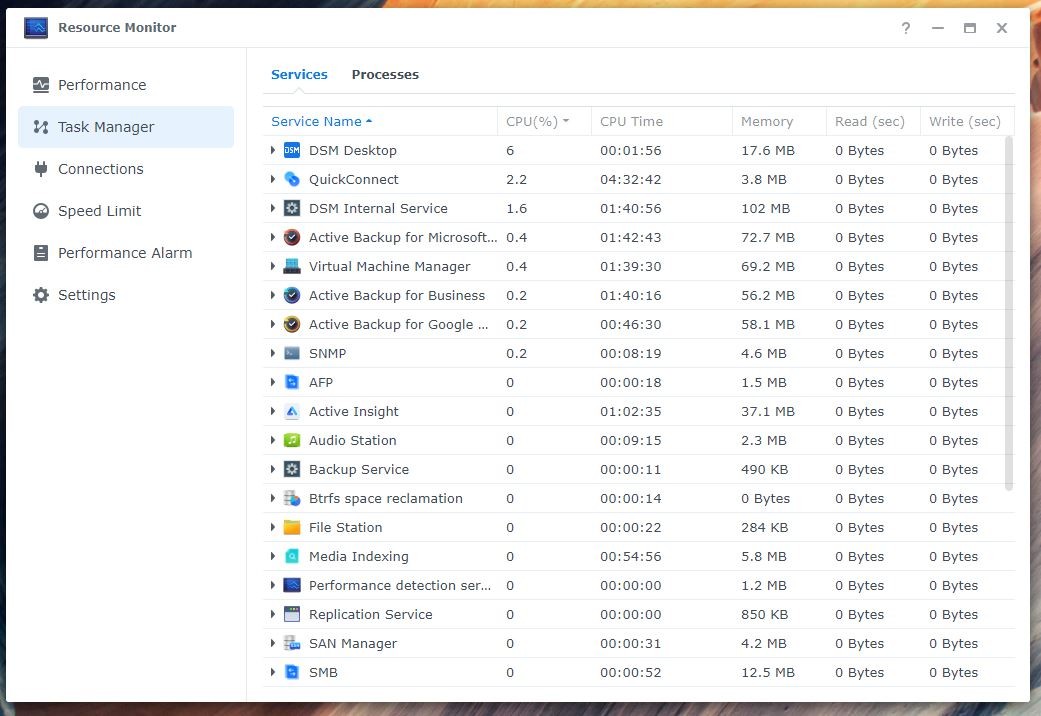Image resolution: width=1041 pixels, height=716 pixels.
Task: Expand the QuickConnect service row
Action: [273, 179]
